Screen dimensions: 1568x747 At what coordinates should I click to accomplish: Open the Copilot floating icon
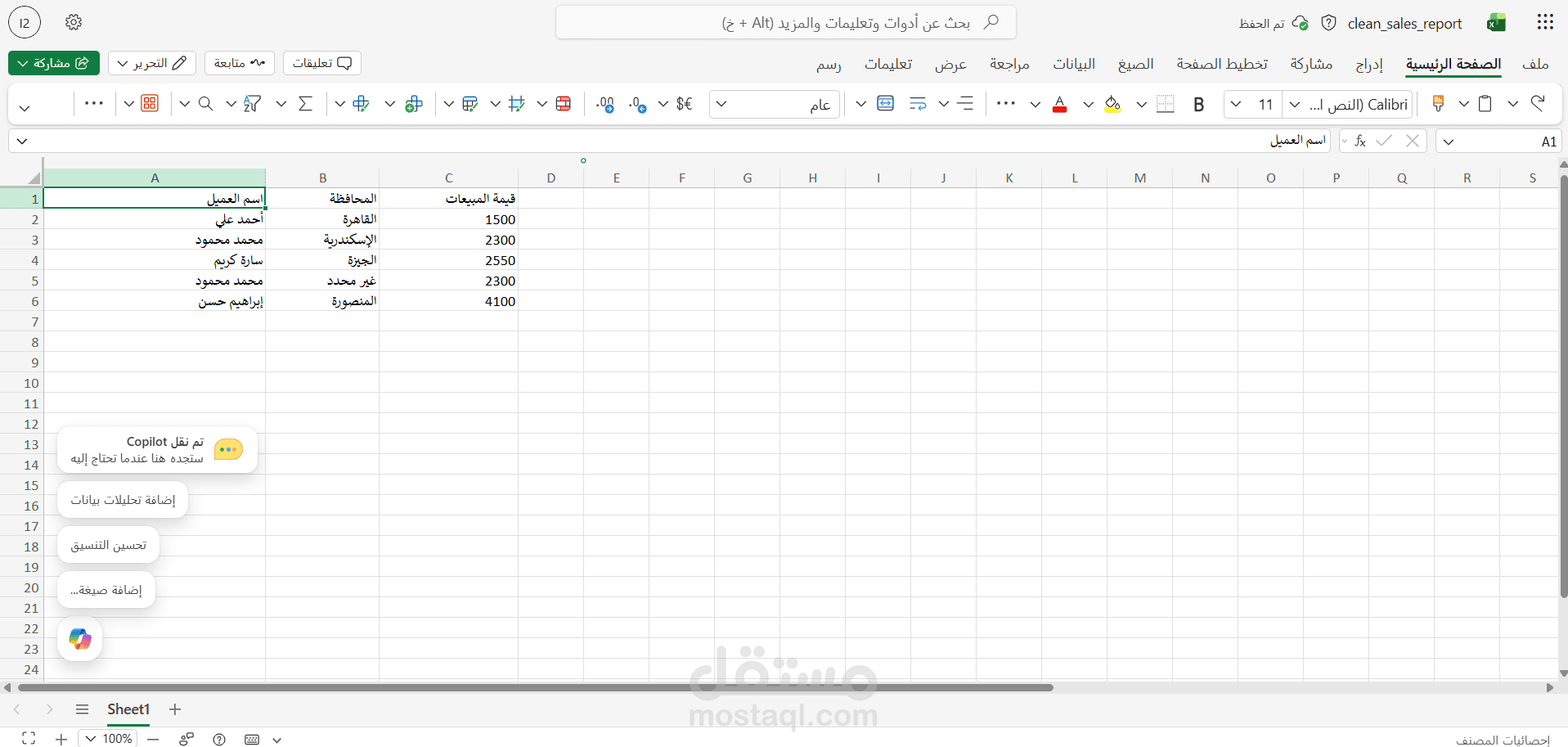tap(80, 639)
